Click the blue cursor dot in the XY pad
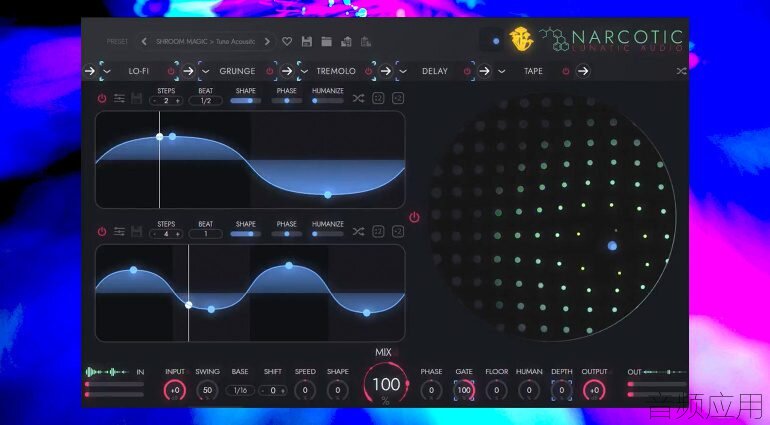The image size is (770, 425). click(x=612, y=246)
